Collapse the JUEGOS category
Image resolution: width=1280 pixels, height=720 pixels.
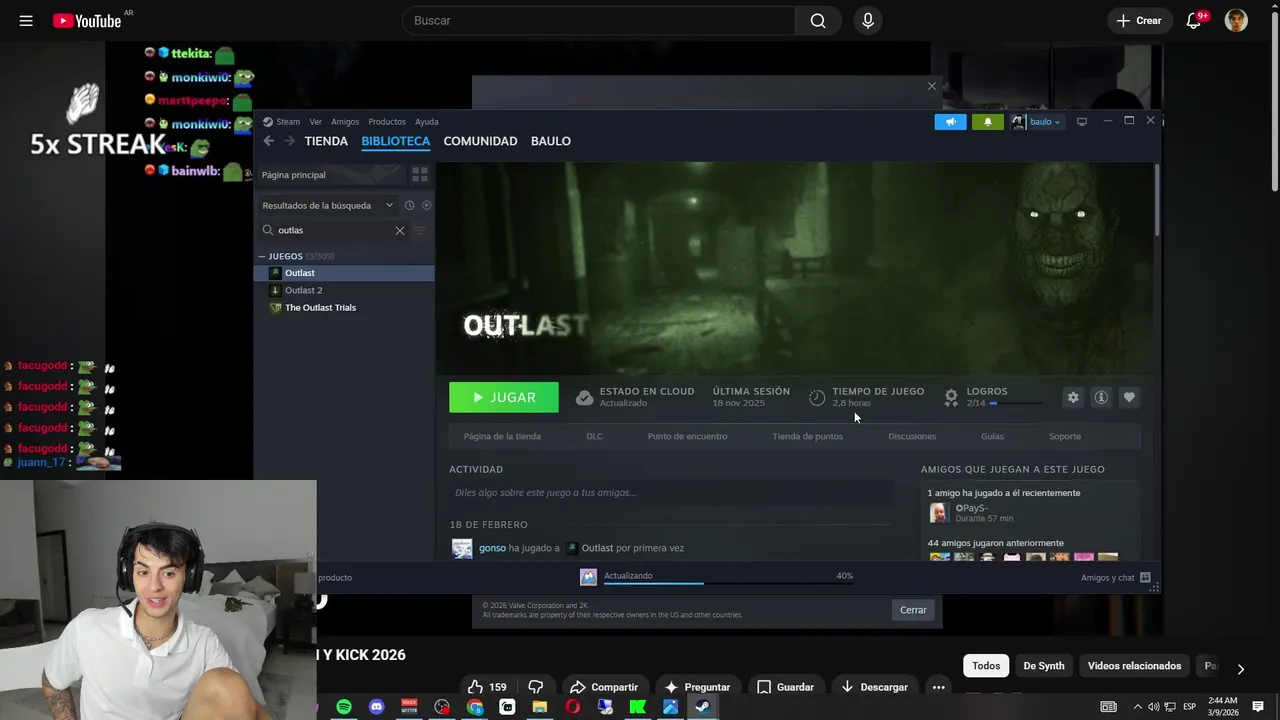263,256
